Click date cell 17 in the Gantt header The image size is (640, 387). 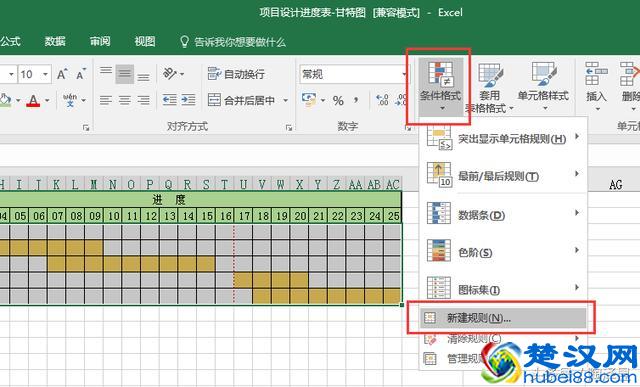click(244, 216)
